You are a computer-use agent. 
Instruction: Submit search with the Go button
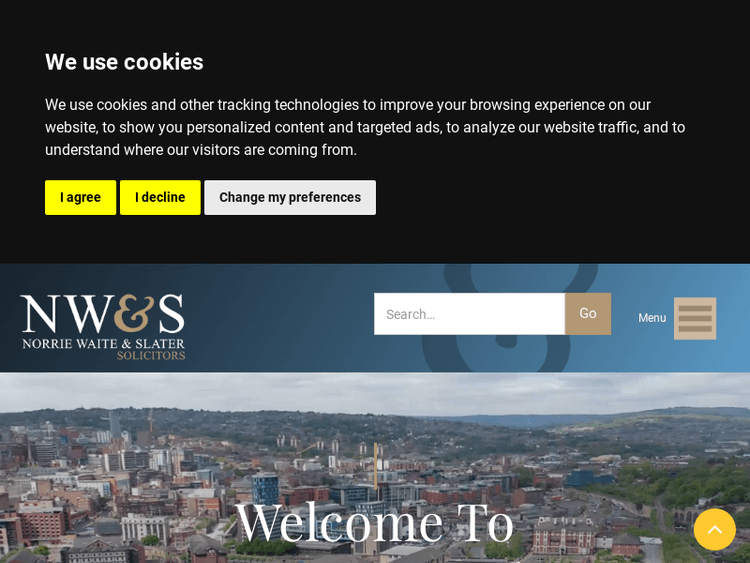point(588,314)
